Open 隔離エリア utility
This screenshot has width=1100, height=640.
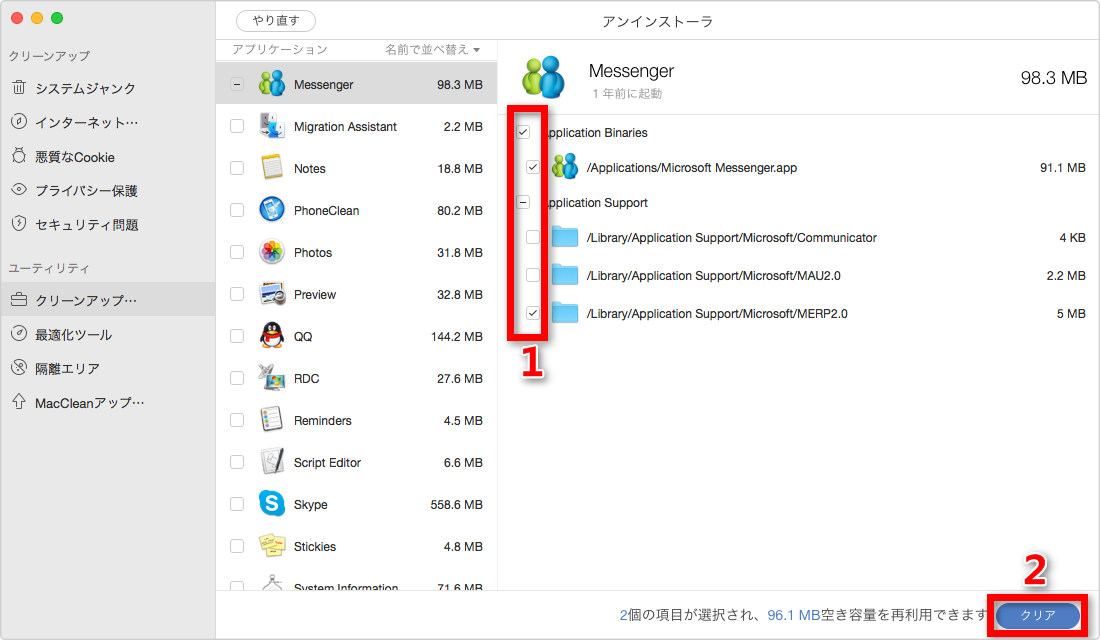coord(67,368)
